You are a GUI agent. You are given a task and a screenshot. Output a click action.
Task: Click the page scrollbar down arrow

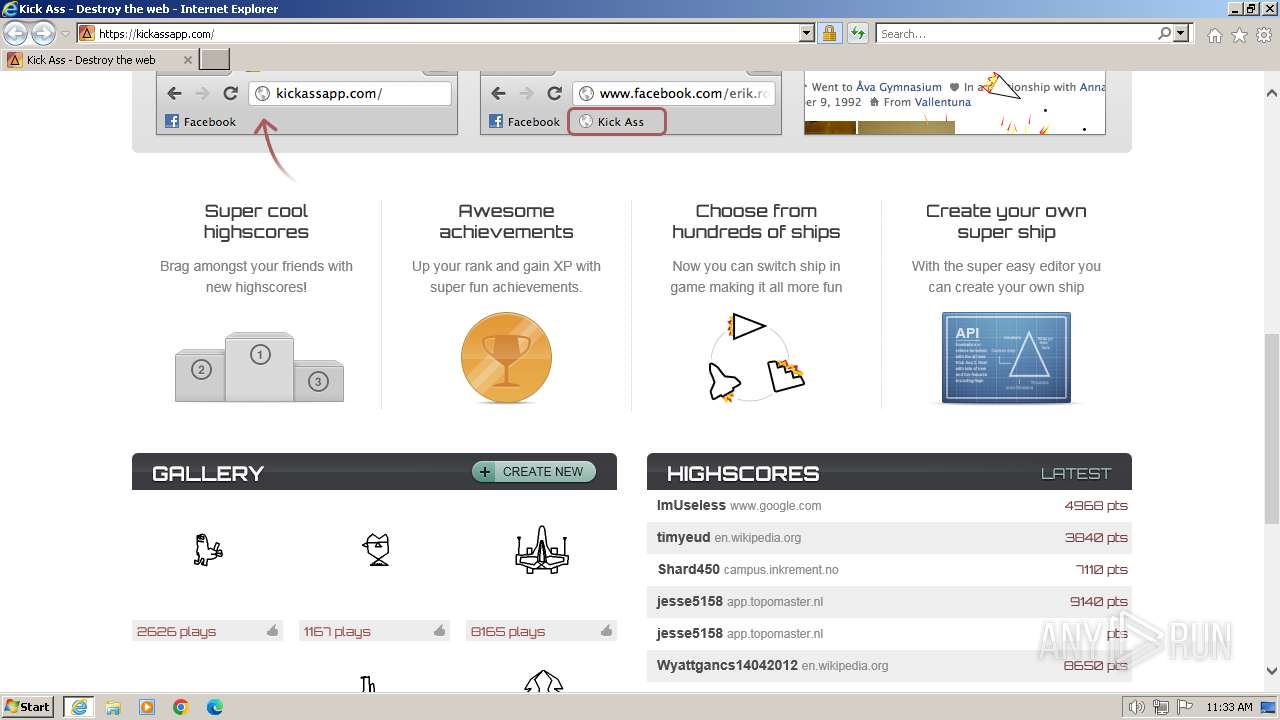(1271, 671)
